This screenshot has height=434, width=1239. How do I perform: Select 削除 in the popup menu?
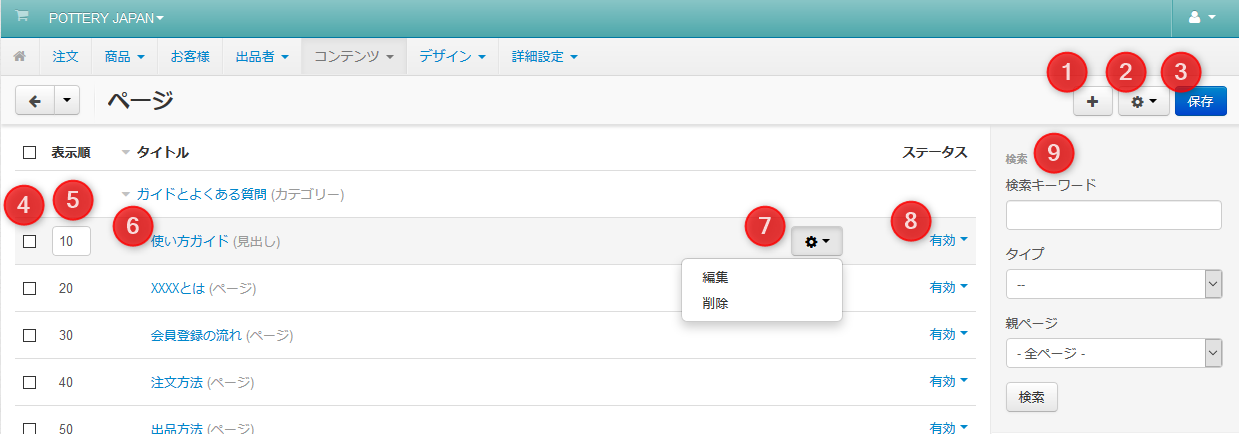pyautogui.click(x=715, y=303)
